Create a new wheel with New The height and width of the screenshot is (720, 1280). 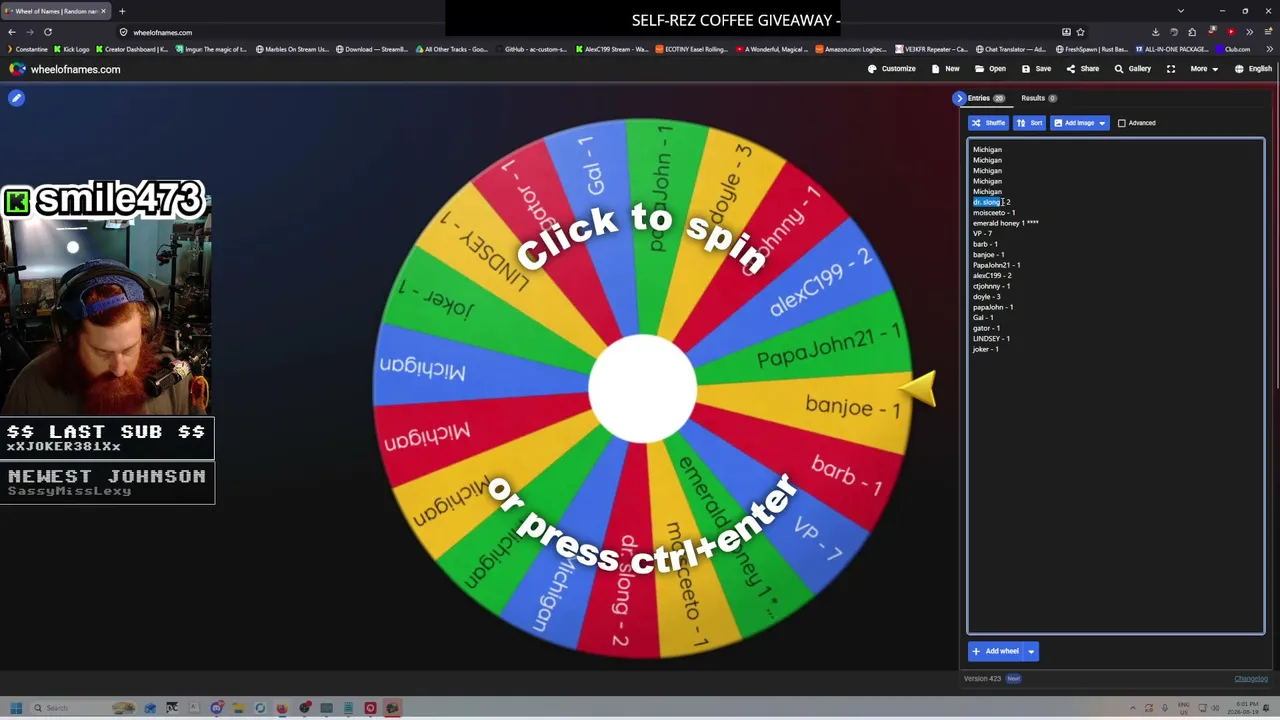pos(945,69)
